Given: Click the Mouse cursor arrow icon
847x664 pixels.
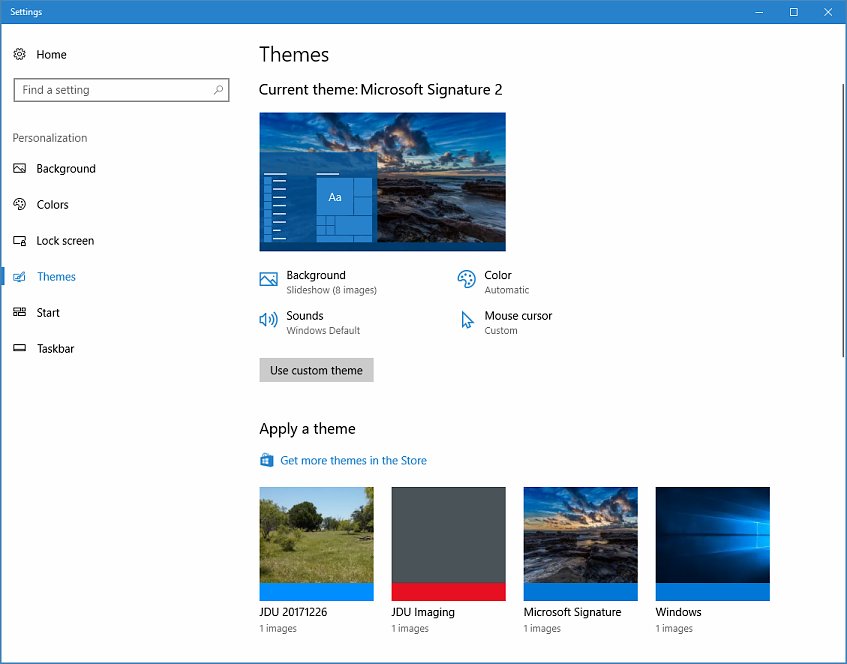Looking at the screenshot, I should [x=467, y=320].
